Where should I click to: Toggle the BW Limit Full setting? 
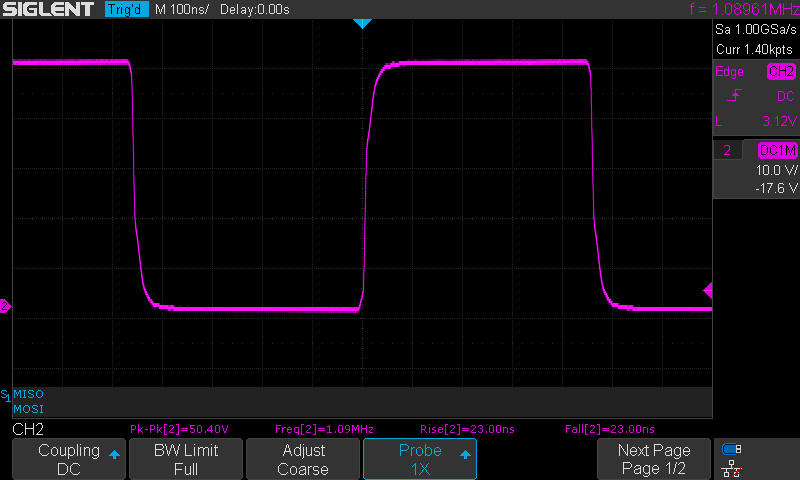pyautogui.click(x=186, y=459)
